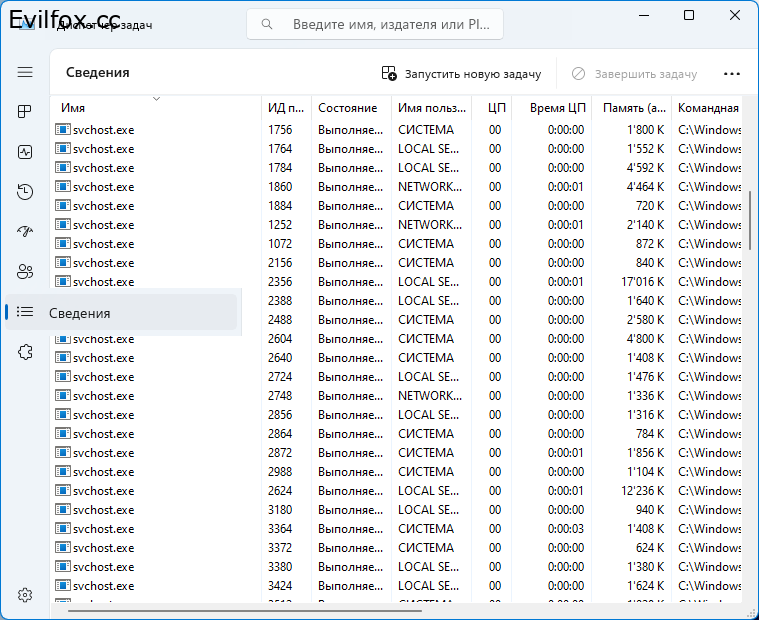Open the three-dot more options menu
Viewport: 759px width, 620px height.
(731, 74)
